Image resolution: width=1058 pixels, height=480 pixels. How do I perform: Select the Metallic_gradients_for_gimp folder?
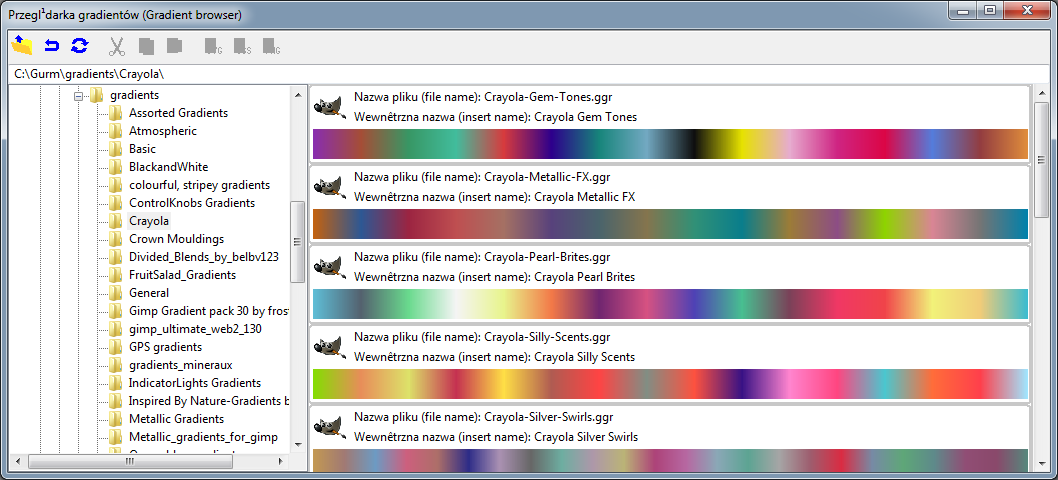pos(203,437)
